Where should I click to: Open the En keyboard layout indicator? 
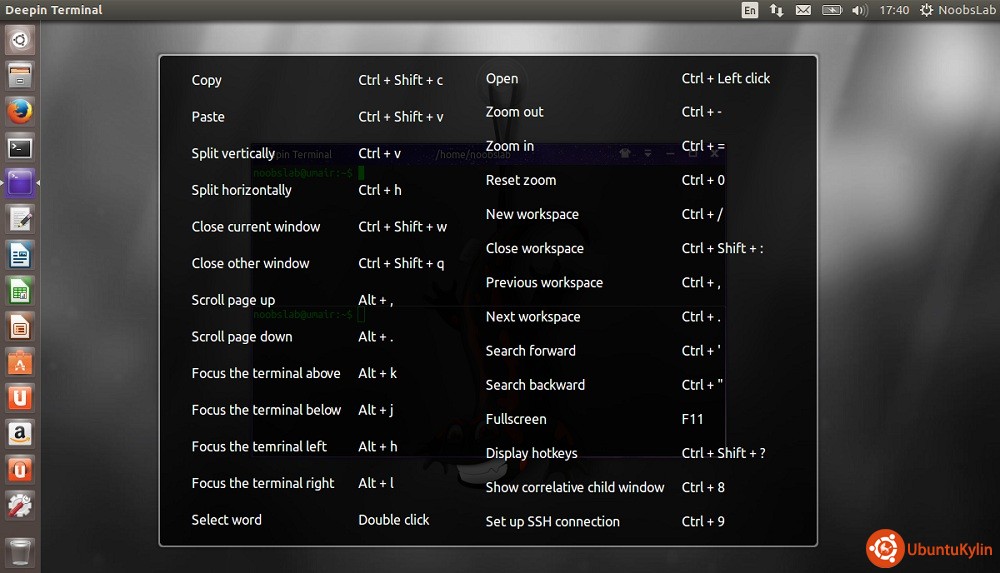750,10
